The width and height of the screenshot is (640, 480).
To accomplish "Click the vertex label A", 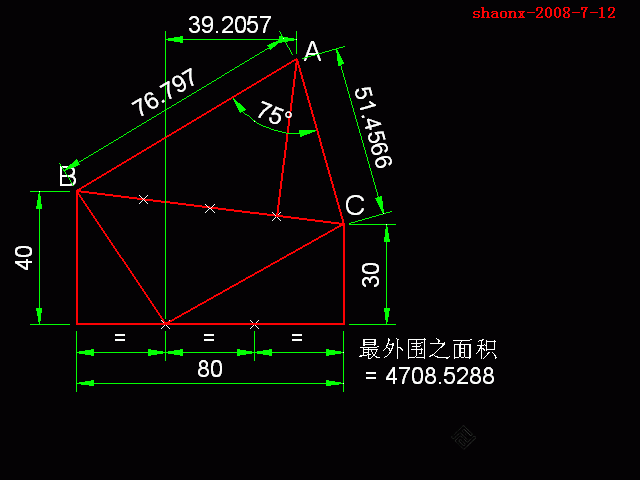I will pos(312,51).
